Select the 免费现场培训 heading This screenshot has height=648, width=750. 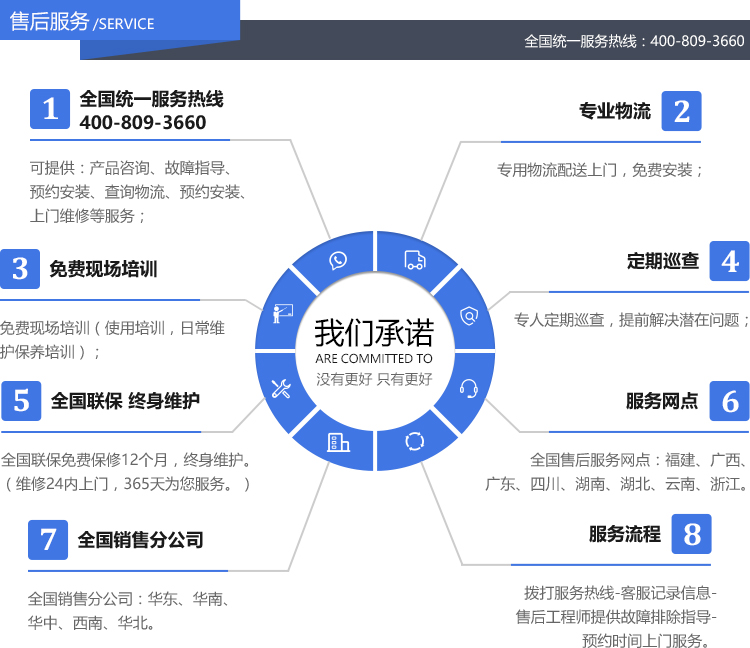point(103,269)
